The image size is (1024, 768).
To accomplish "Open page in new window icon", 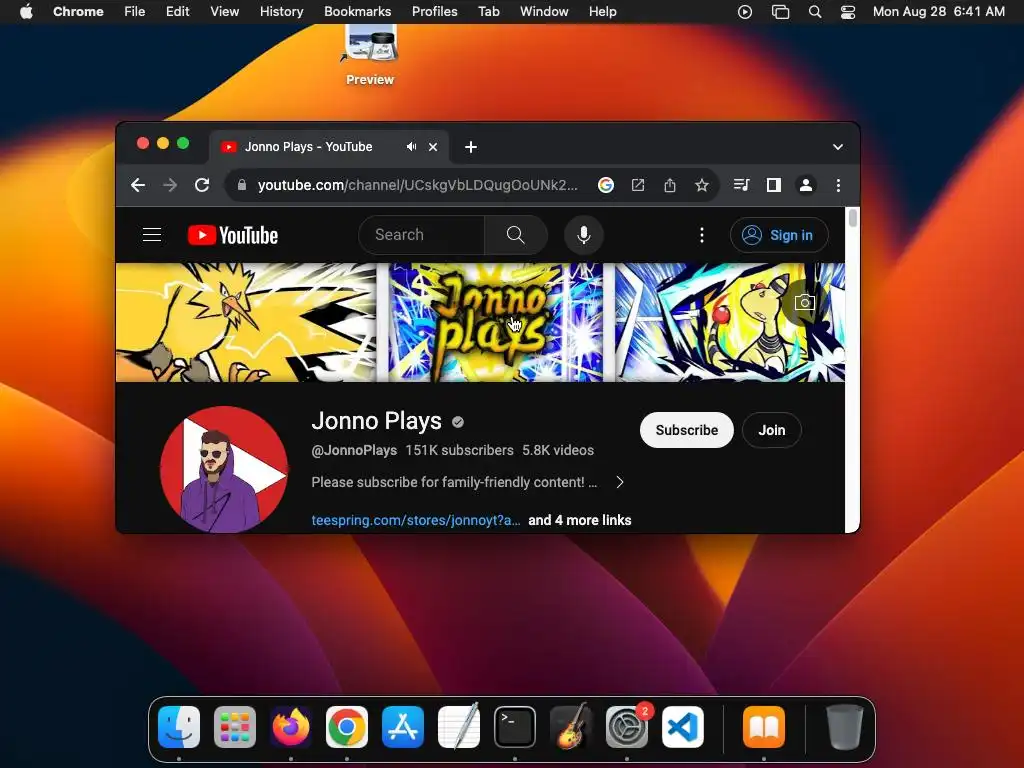I will click(638, 185).
